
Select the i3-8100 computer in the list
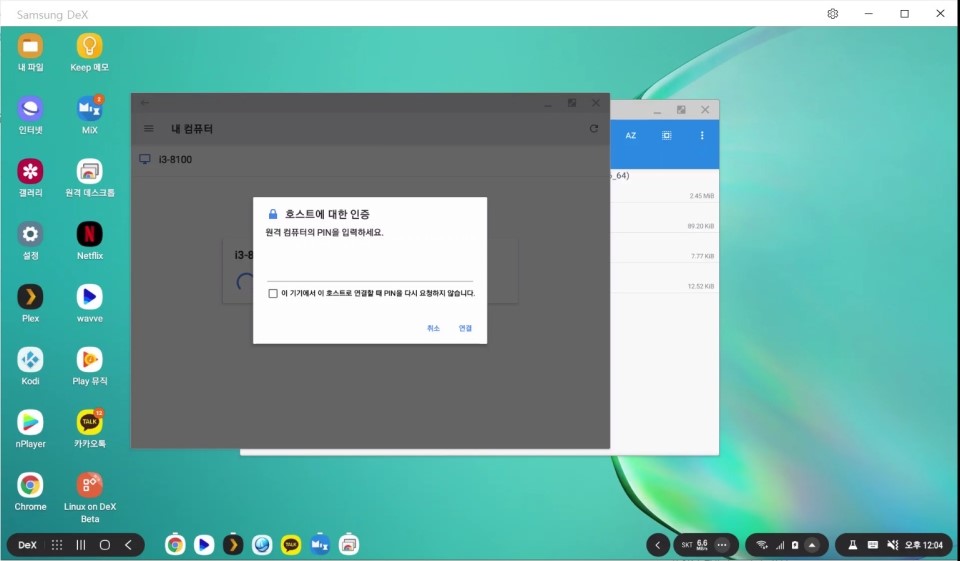pyautogui.click(x=370, y=159)
